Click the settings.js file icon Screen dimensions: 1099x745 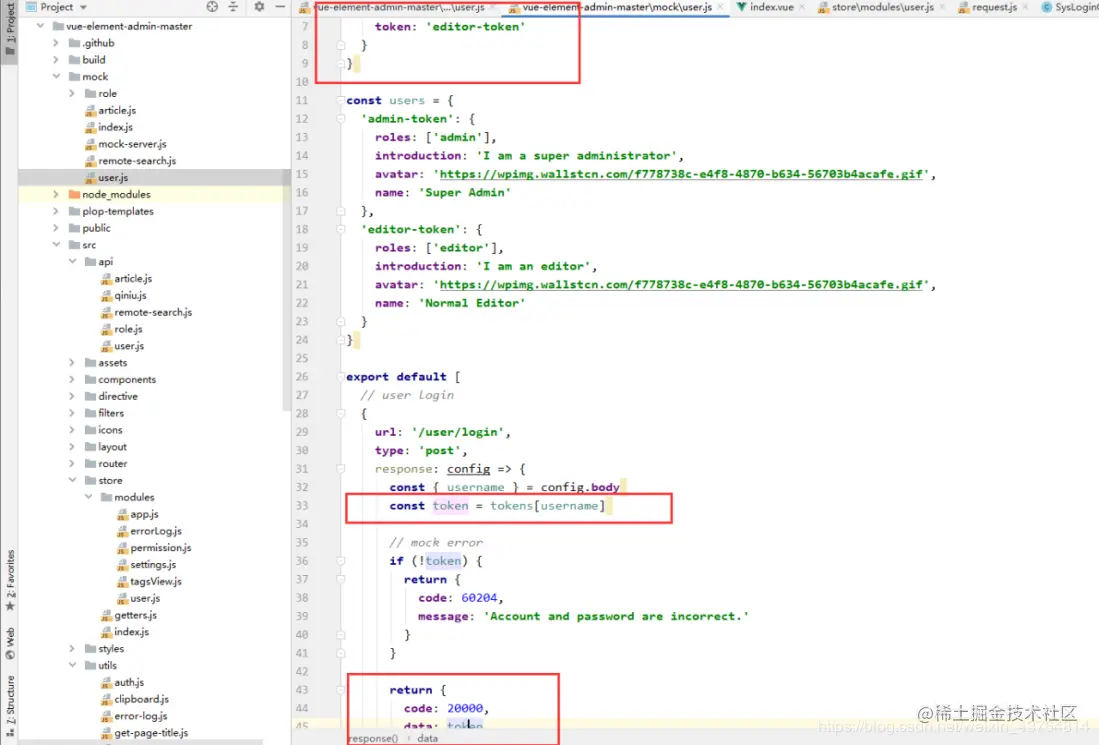click(122, 565)
